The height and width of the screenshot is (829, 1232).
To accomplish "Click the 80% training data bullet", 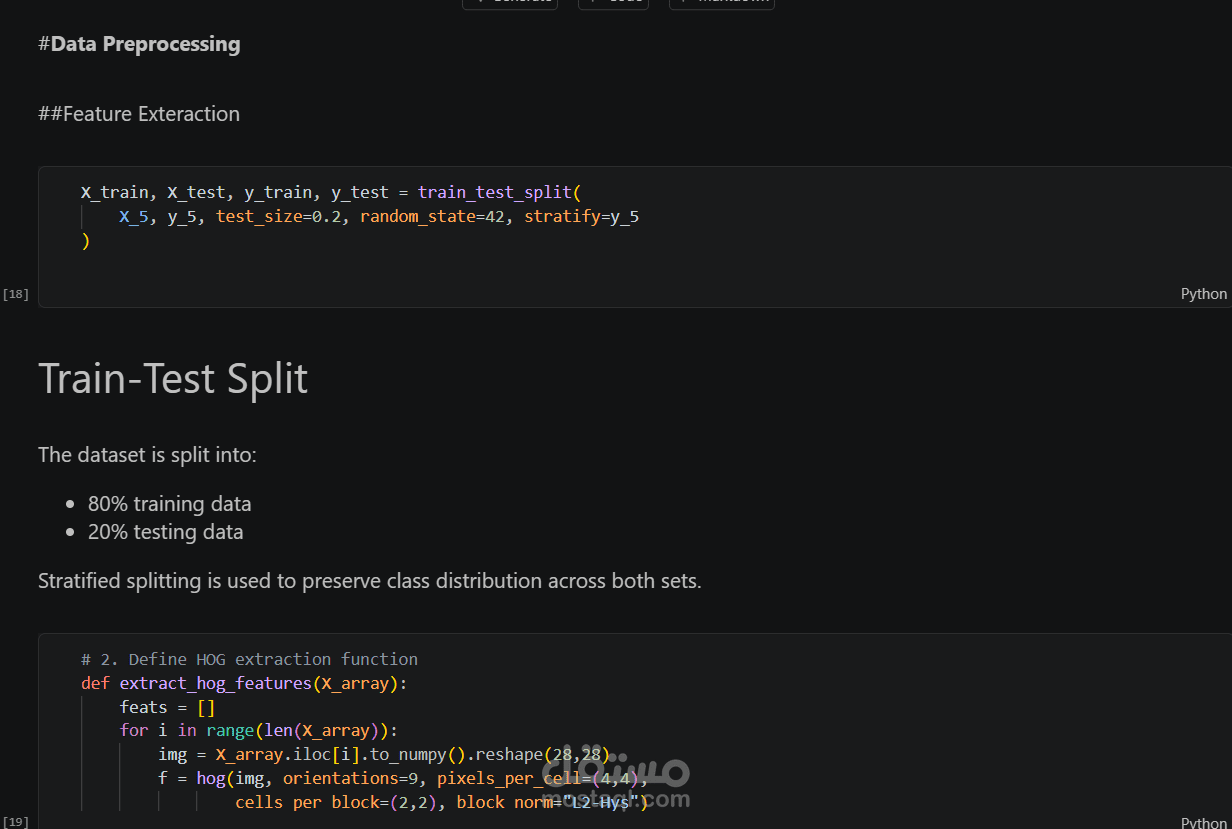I will point(169,504).
